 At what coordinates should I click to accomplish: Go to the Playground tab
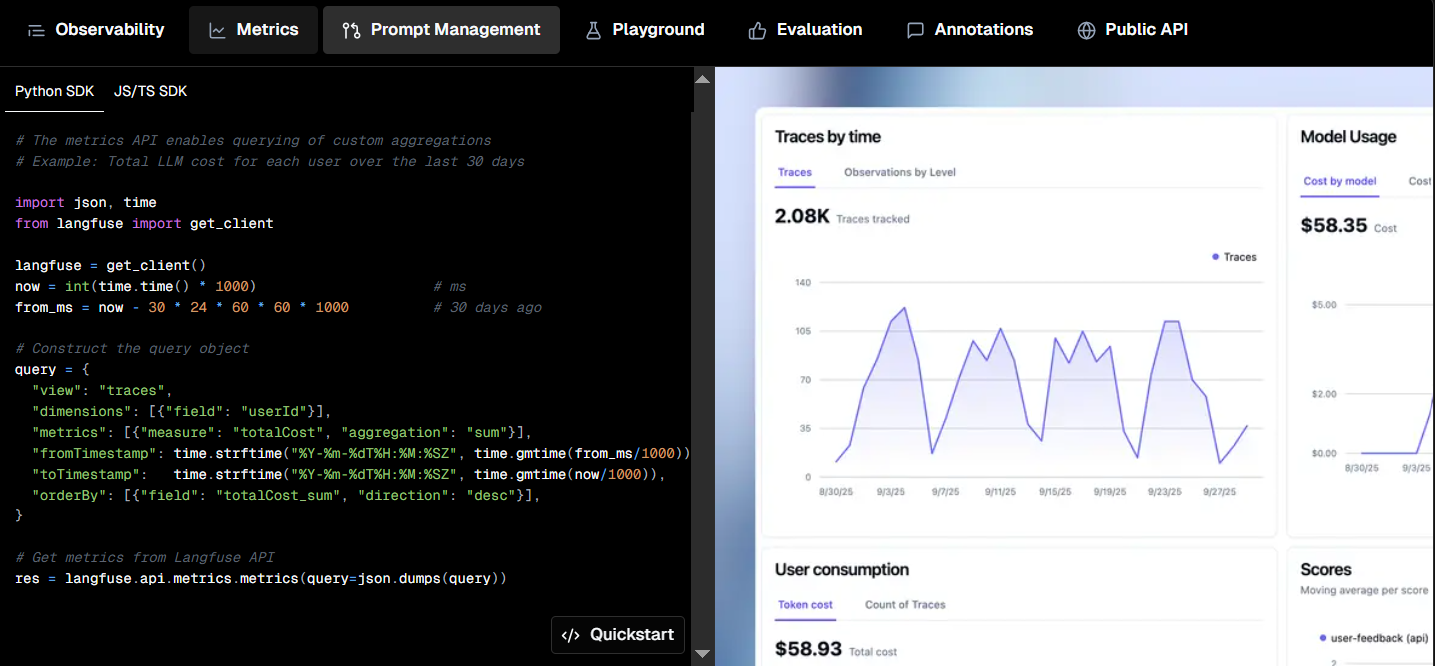coord(645,30)
